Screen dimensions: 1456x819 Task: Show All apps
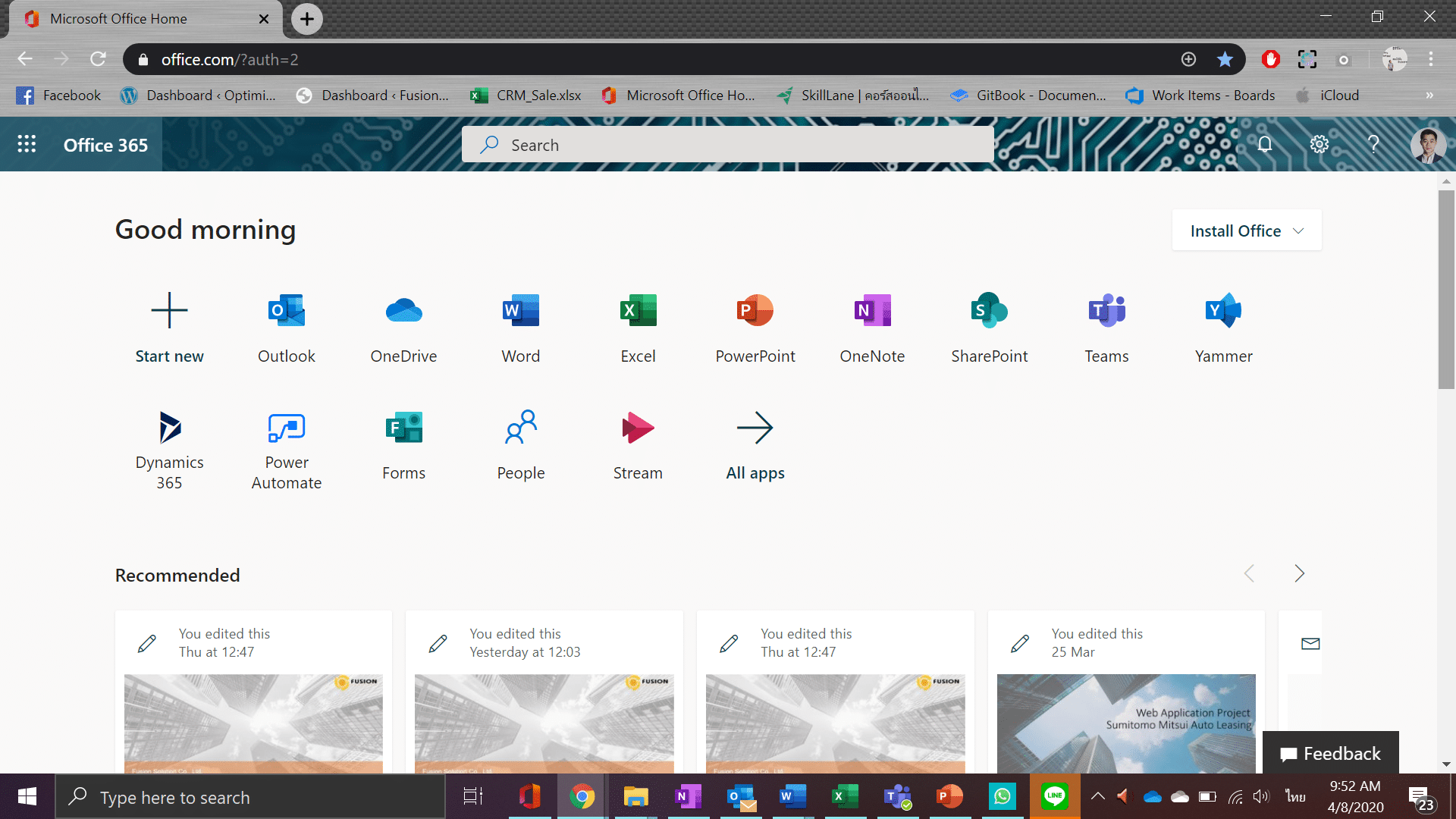[x=755, y=446]
